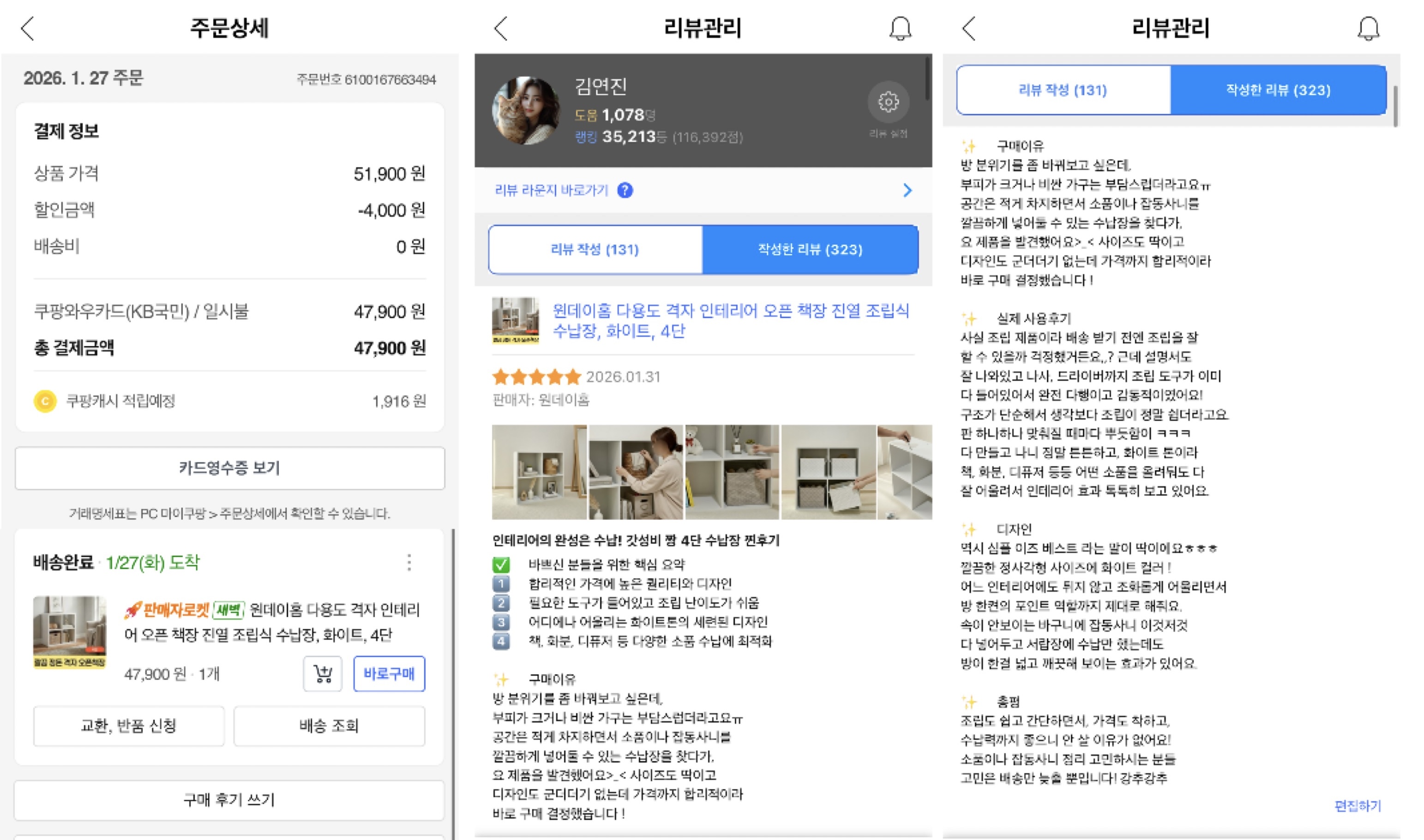Click order product name in 배송완료 card

[272, 622]
